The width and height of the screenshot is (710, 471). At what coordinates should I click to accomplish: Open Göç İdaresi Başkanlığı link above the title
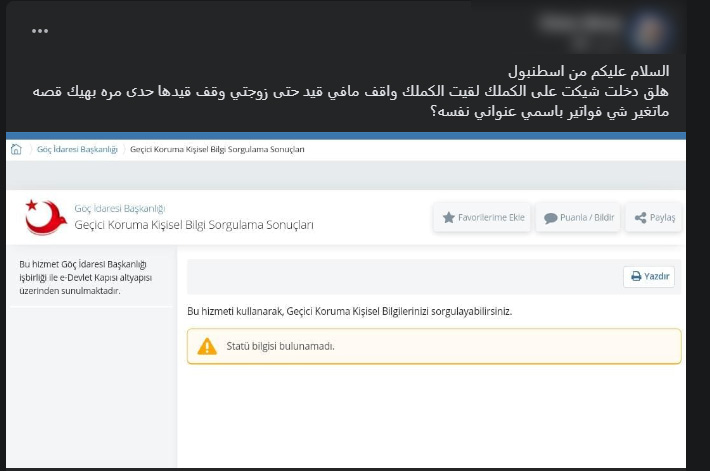coord(120,208)
